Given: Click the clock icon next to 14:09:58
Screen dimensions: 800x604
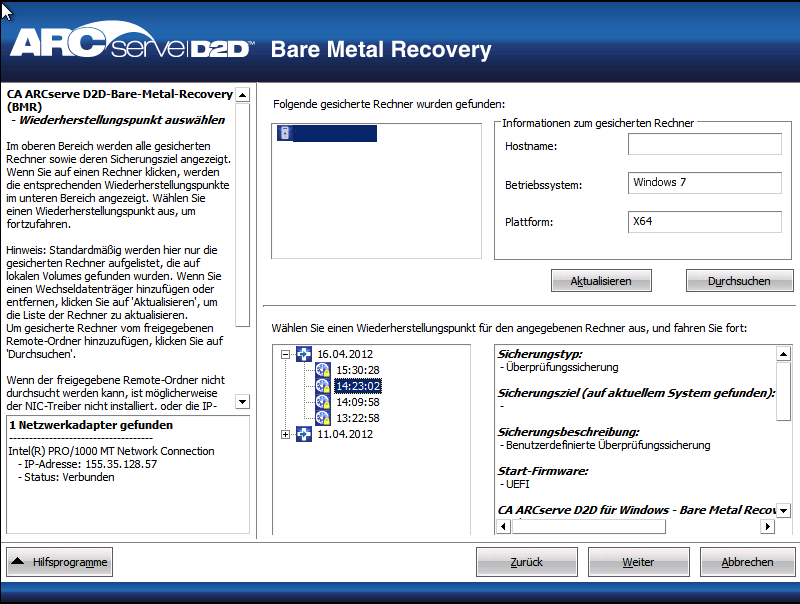Looking at the screenshot, I should [322, 401].
